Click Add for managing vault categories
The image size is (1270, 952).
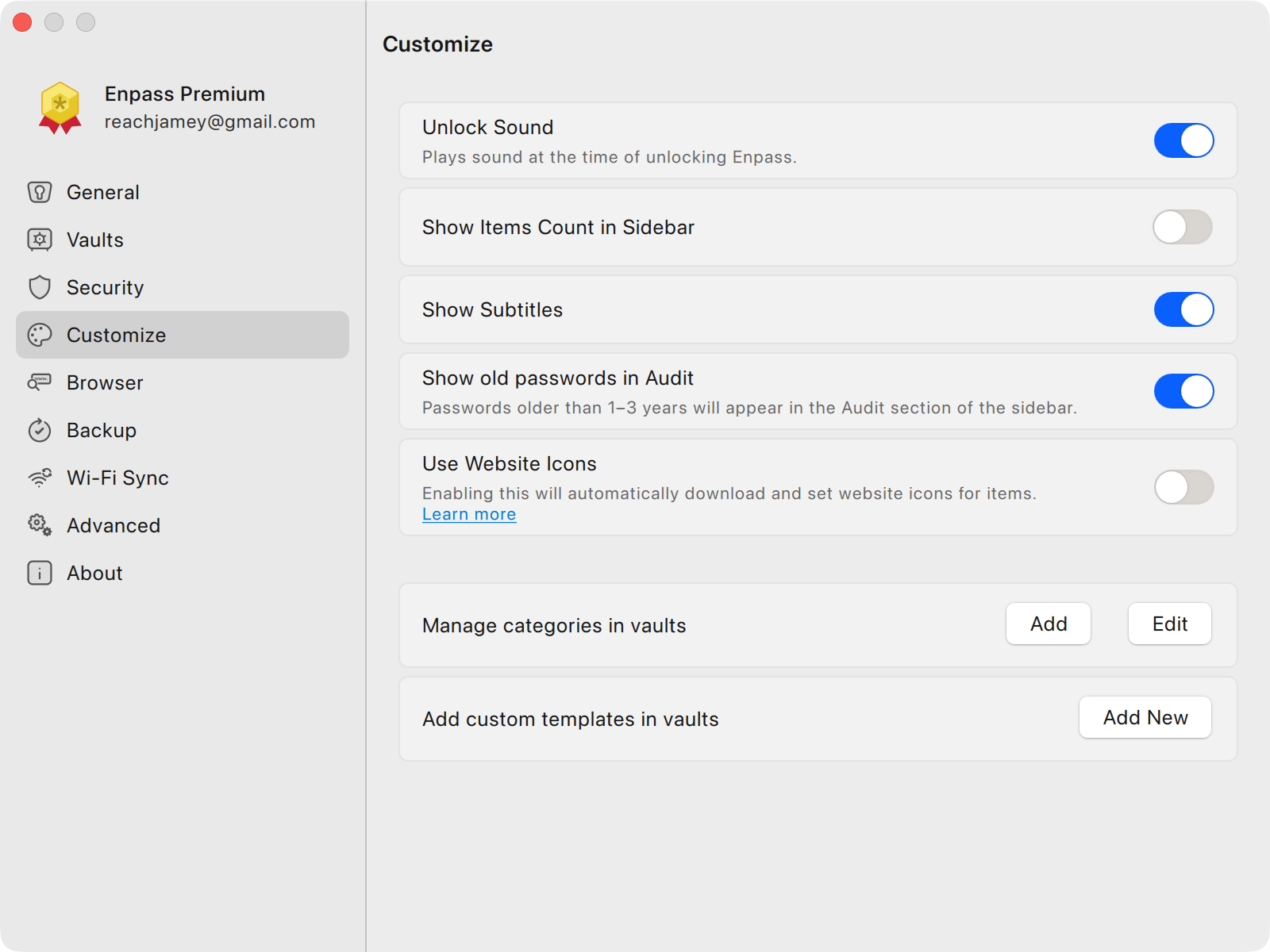tap(1049, 624)
